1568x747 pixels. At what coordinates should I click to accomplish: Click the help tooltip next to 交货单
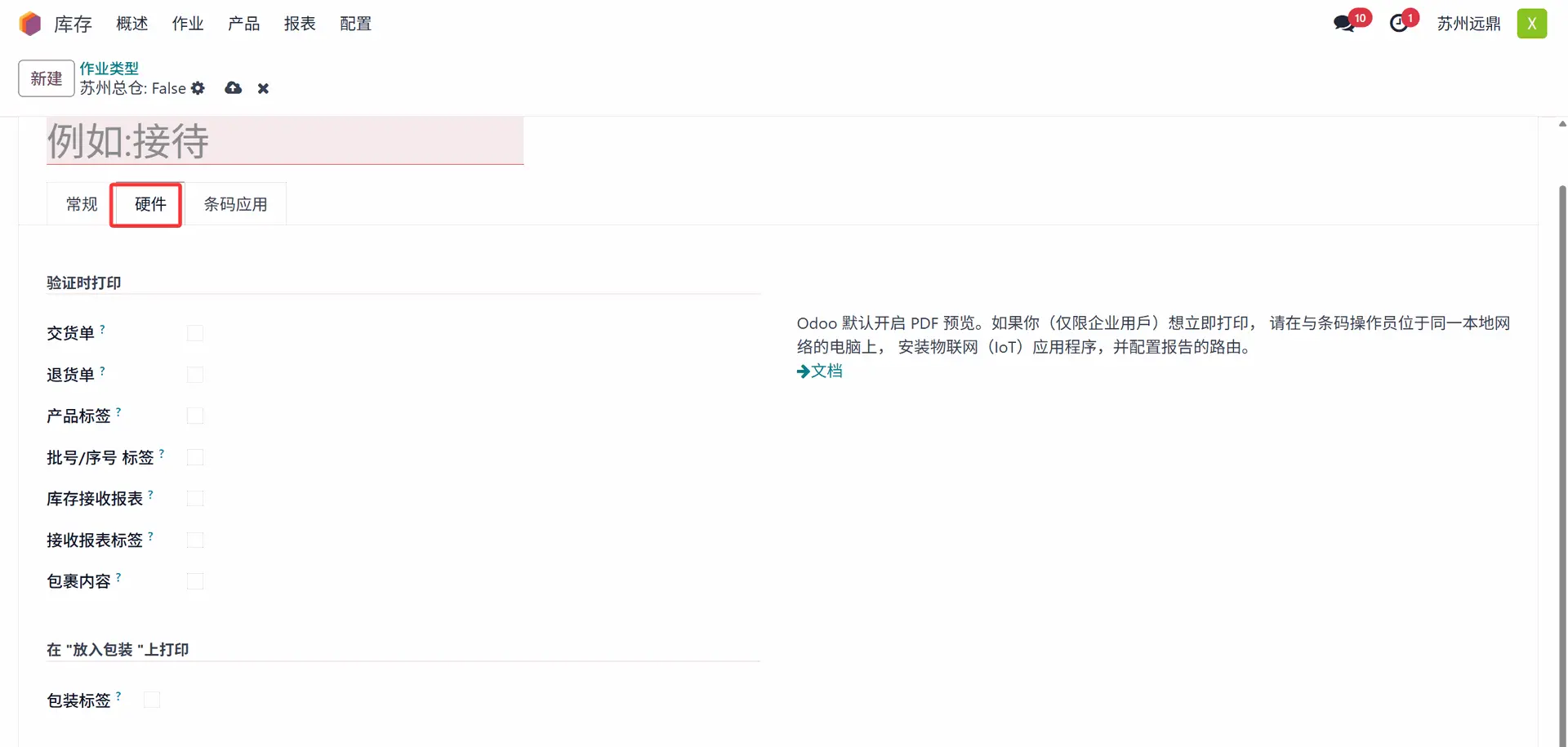click(102, 329)
